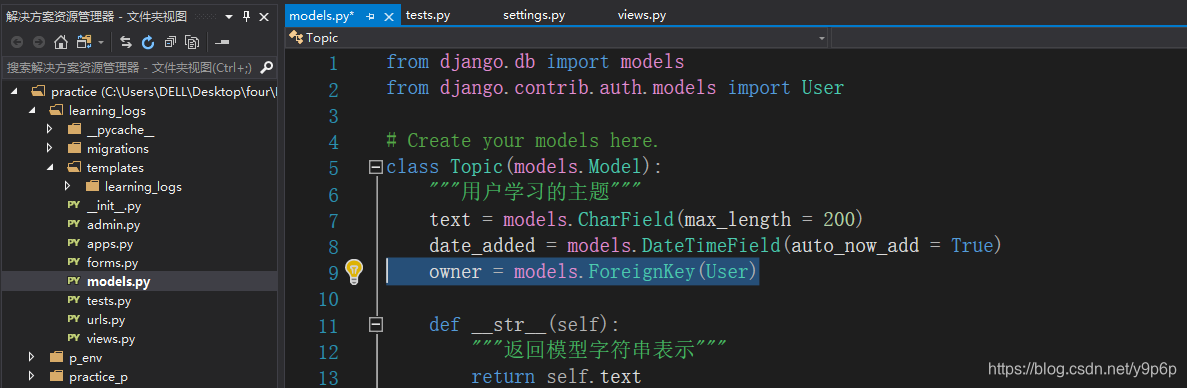Switch to the views.py editor tab
1187x388 pixels.
point(642,14)
